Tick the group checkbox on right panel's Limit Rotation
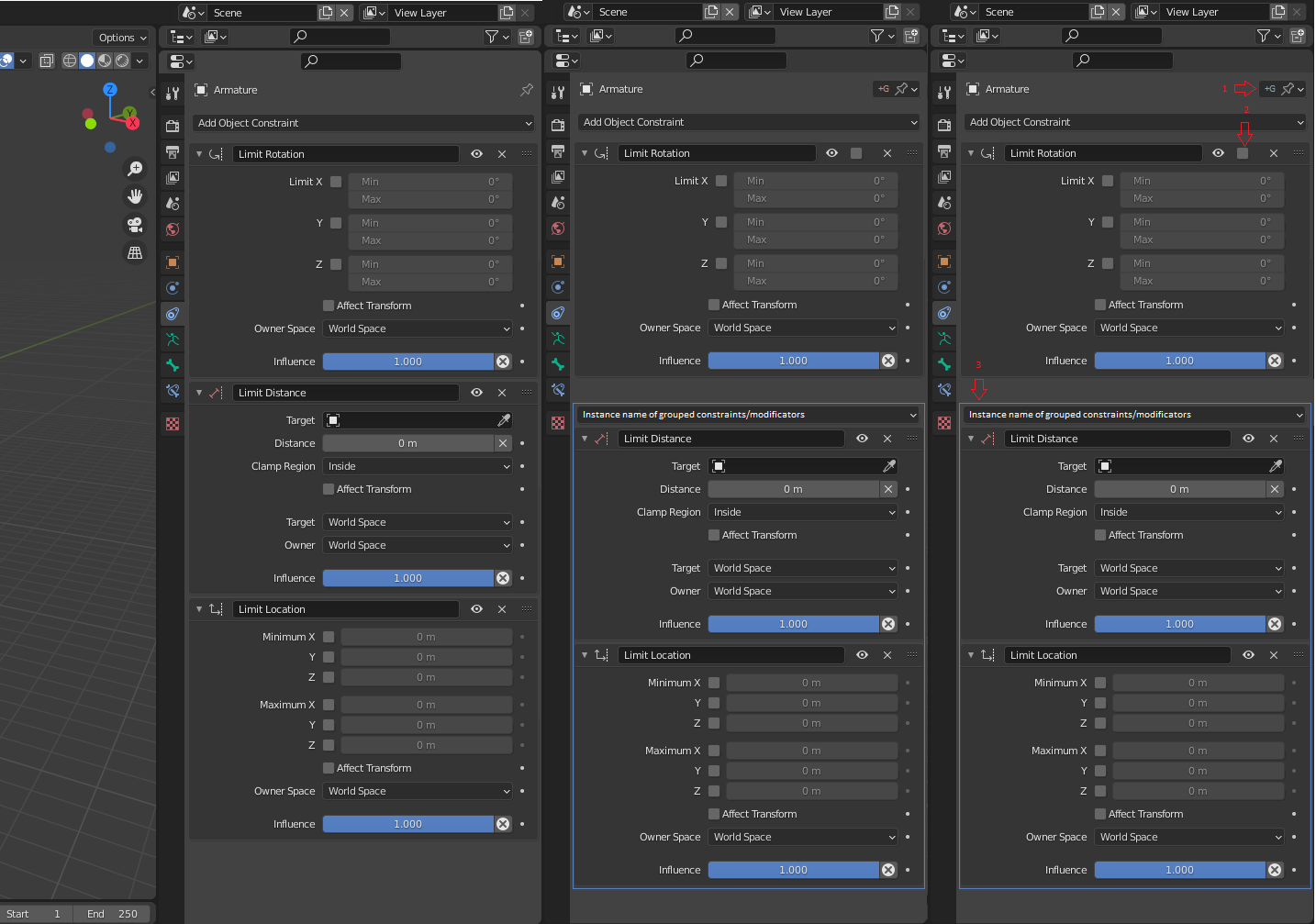1316x924 pixels. (x=1243, y=153)
